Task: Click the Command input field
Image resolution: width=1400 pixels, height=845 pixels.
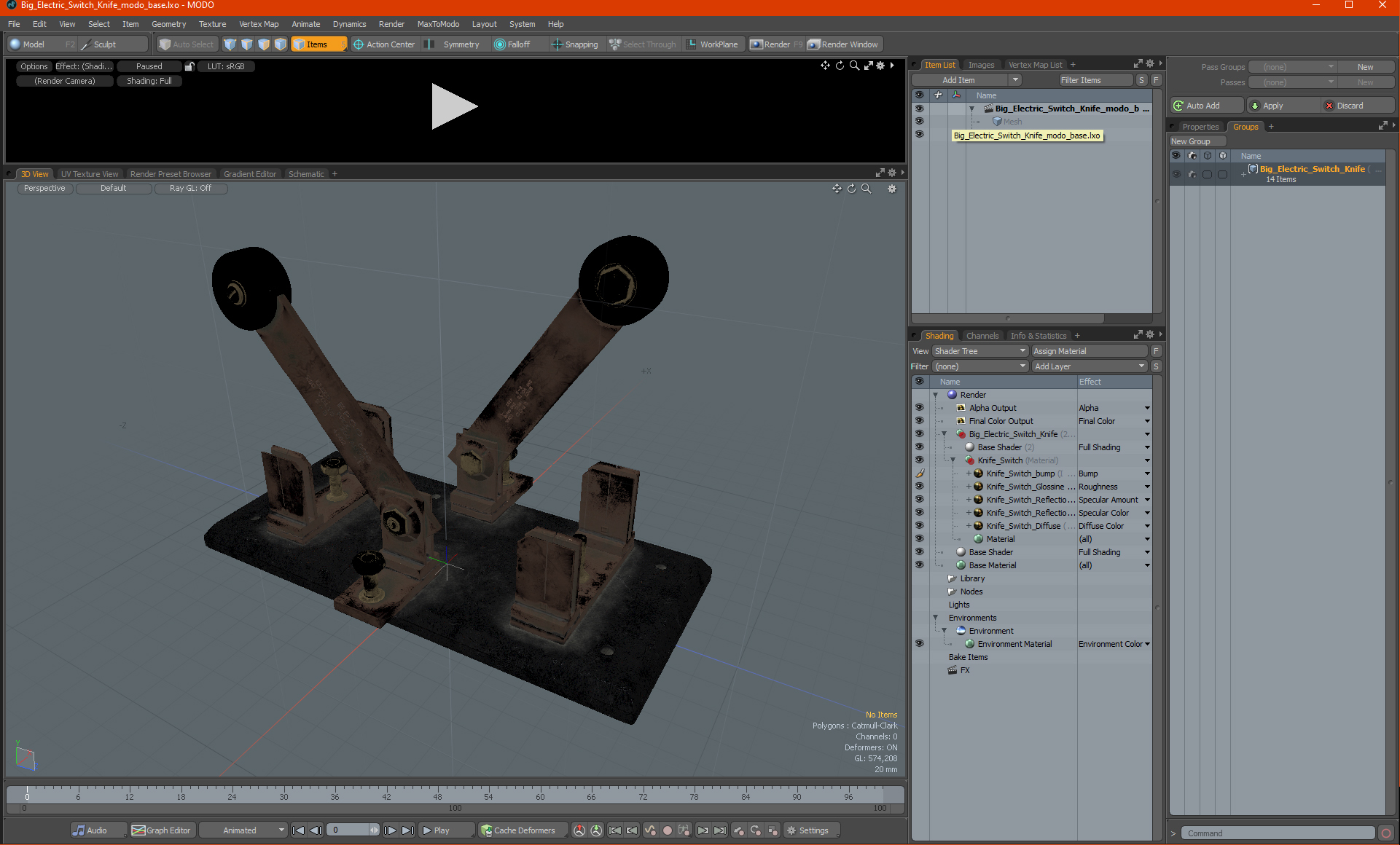Action: 1278,833
